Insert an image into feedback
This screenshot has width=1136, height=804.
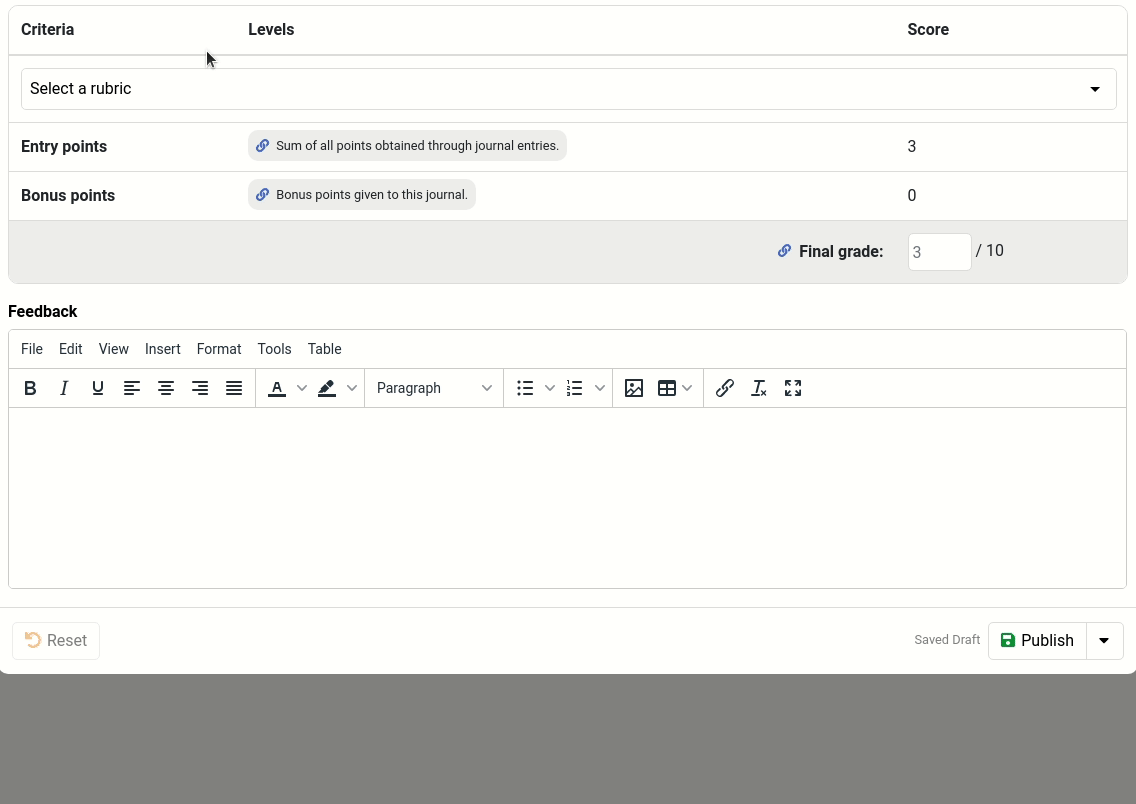(634, 388)
